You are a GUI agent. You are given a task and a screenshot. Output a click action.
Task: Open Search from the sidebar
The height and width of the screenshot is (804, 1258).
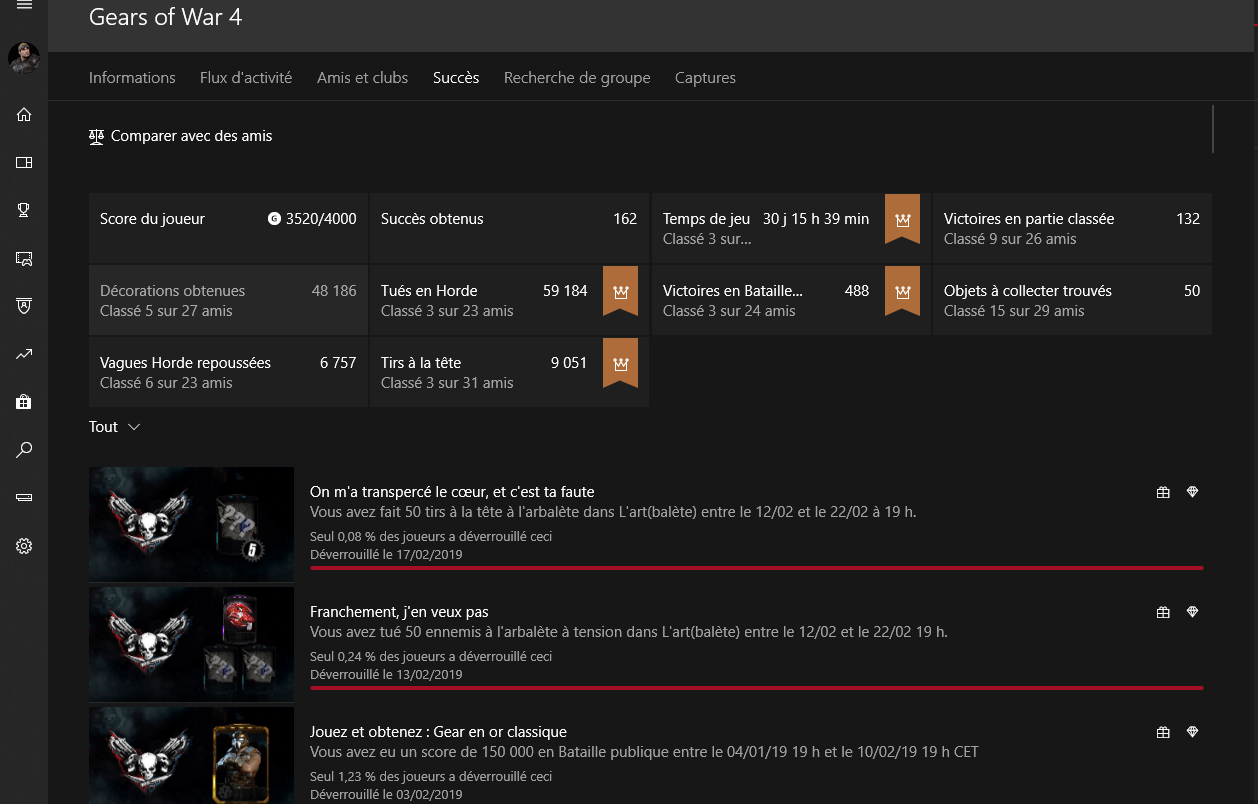pyautogui.click(x=24, y=450)
